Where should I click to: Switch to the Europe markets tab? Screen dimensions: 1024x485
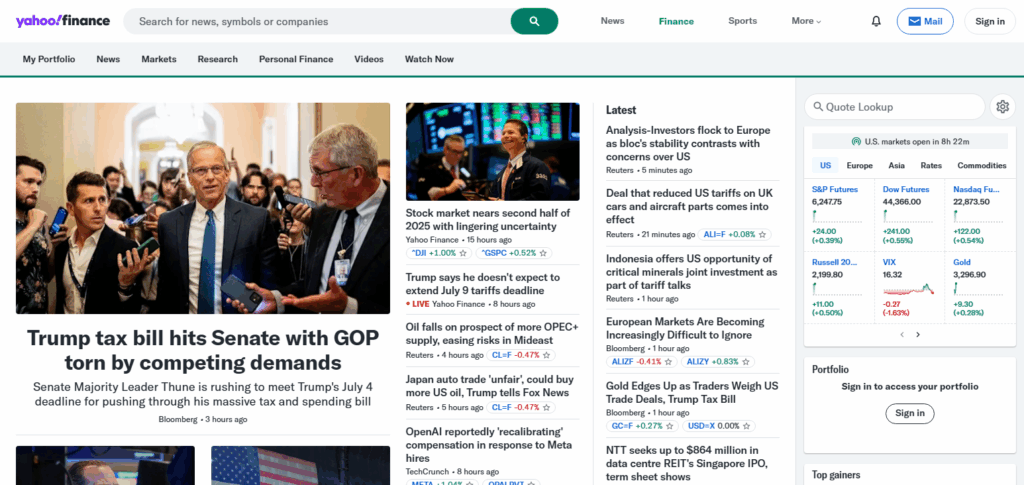coord(859,165)
